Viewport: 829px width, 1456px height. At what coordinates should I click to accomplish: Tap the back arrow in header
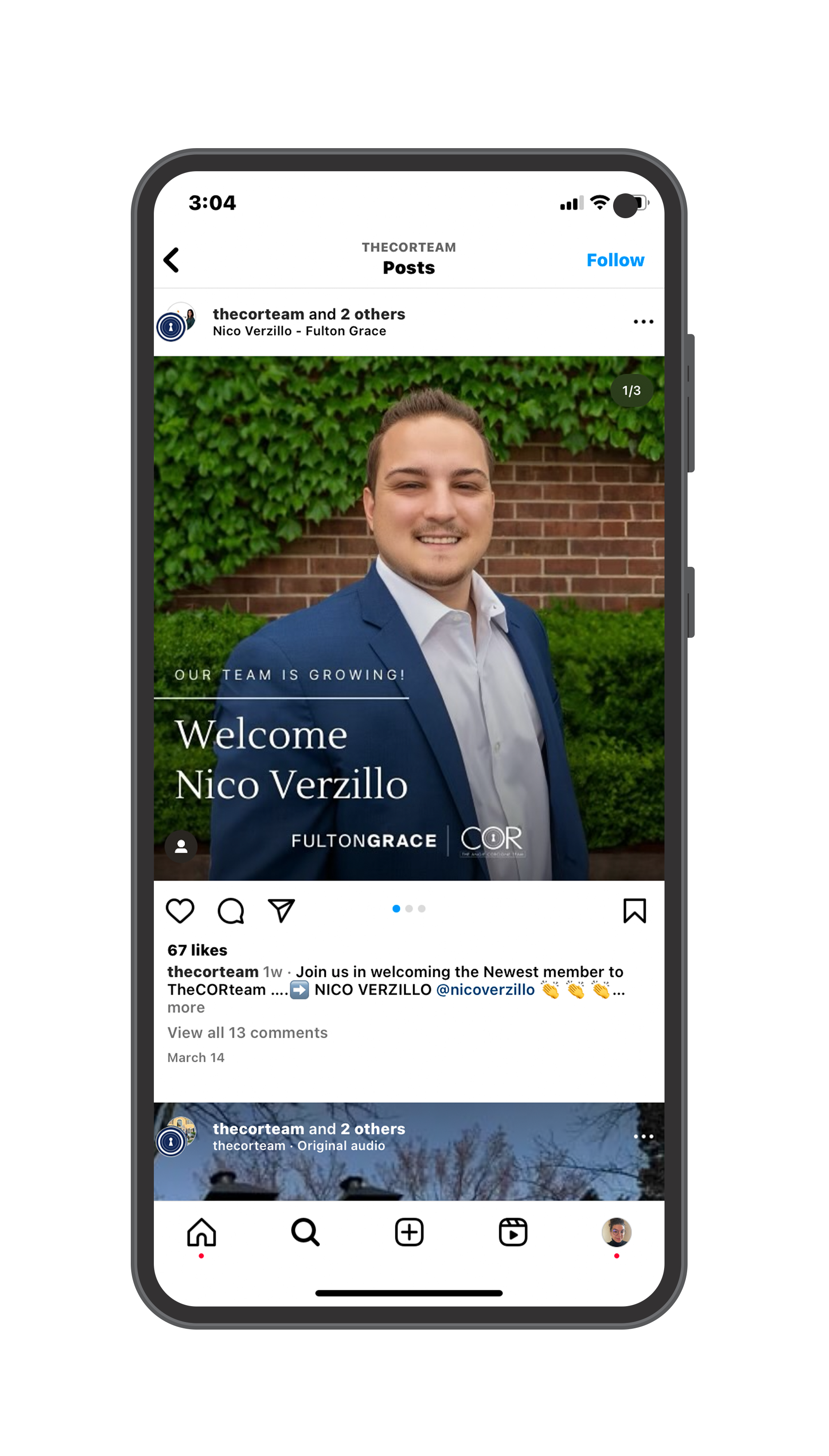(x=172, y=260)
